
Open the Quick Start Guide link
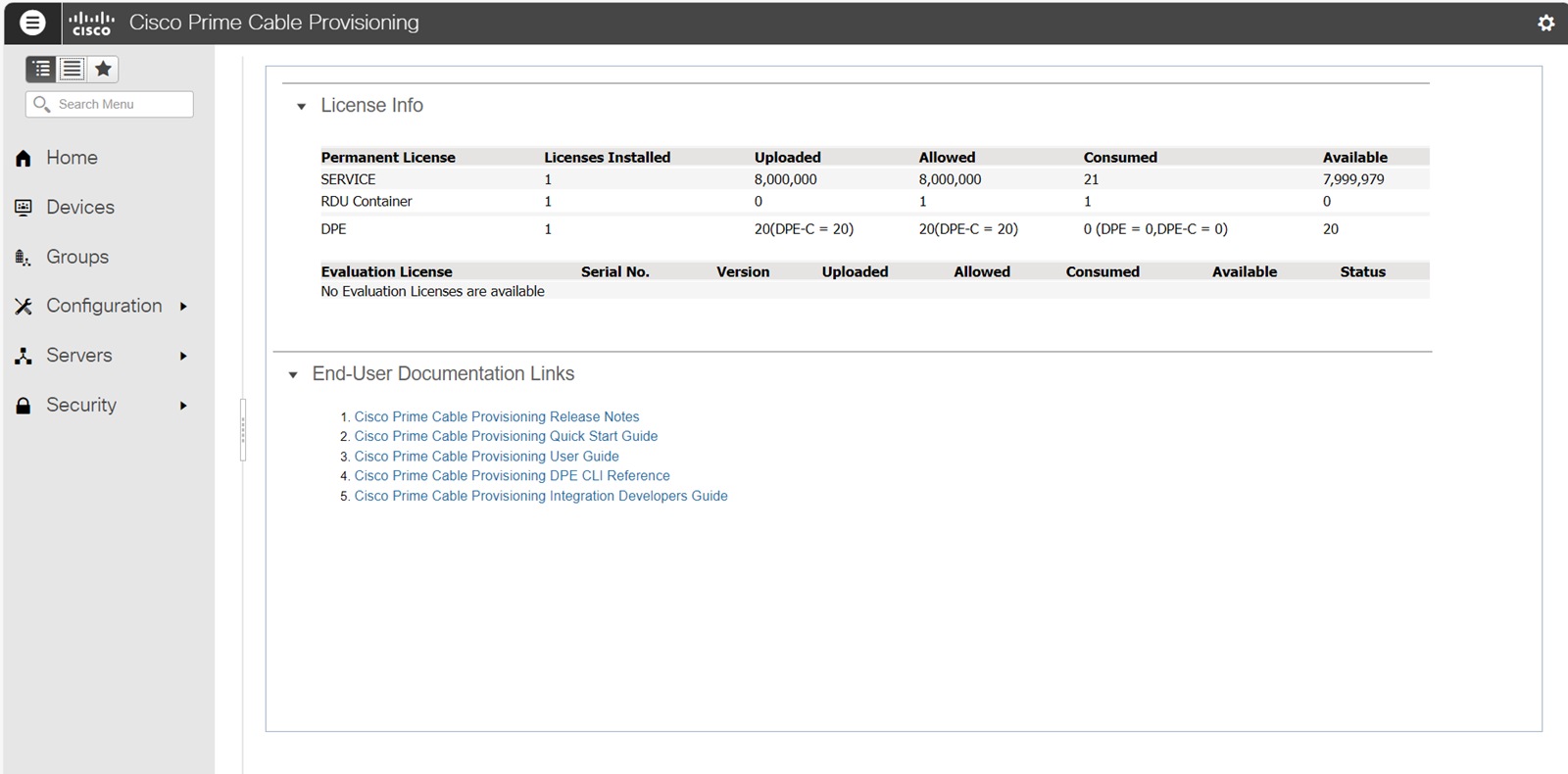pyautogui.click(x=506, y=436)
